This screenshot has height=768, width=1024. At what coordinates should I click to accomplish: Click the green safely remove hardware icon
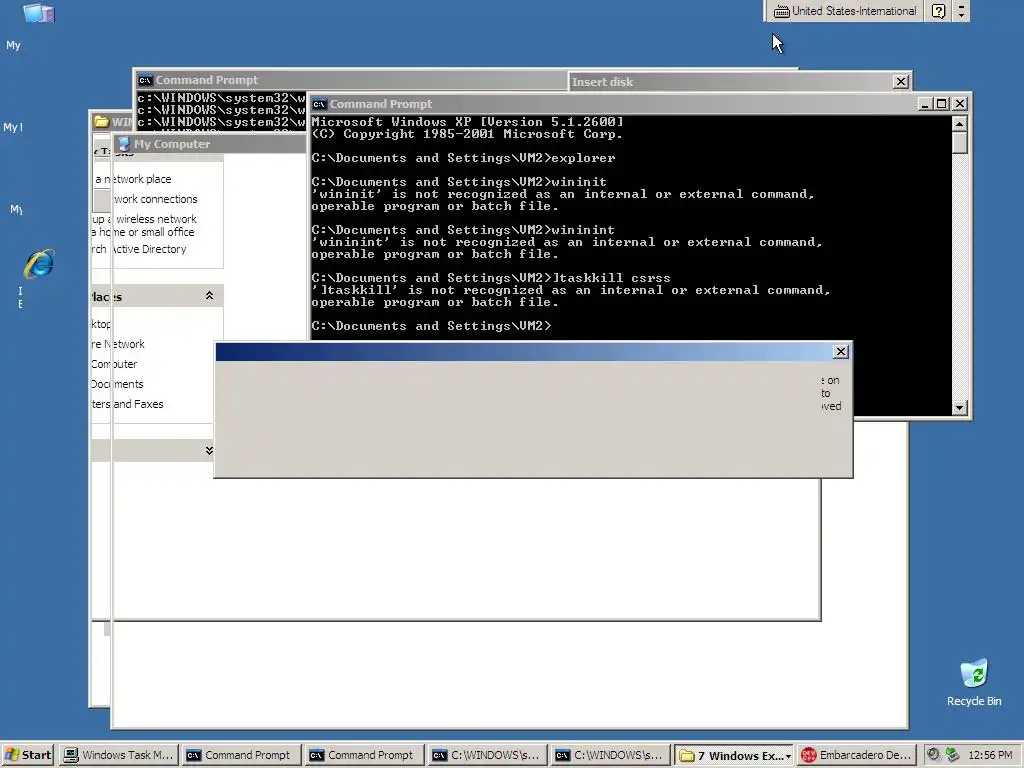pos(952,754)
